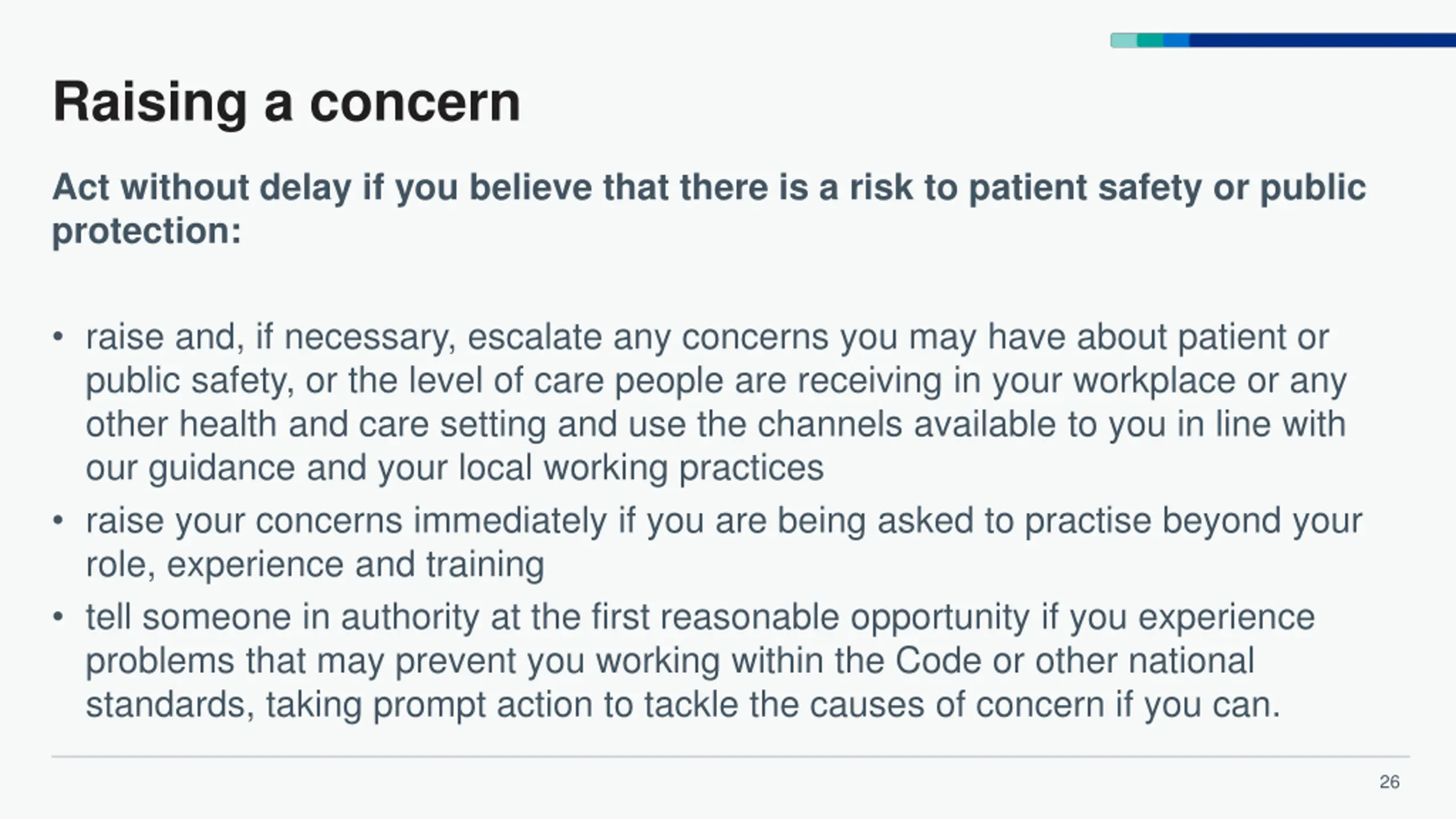
Task: Click the green segment of header bar
Action: pyautogui.click(x=1150, y=40)
